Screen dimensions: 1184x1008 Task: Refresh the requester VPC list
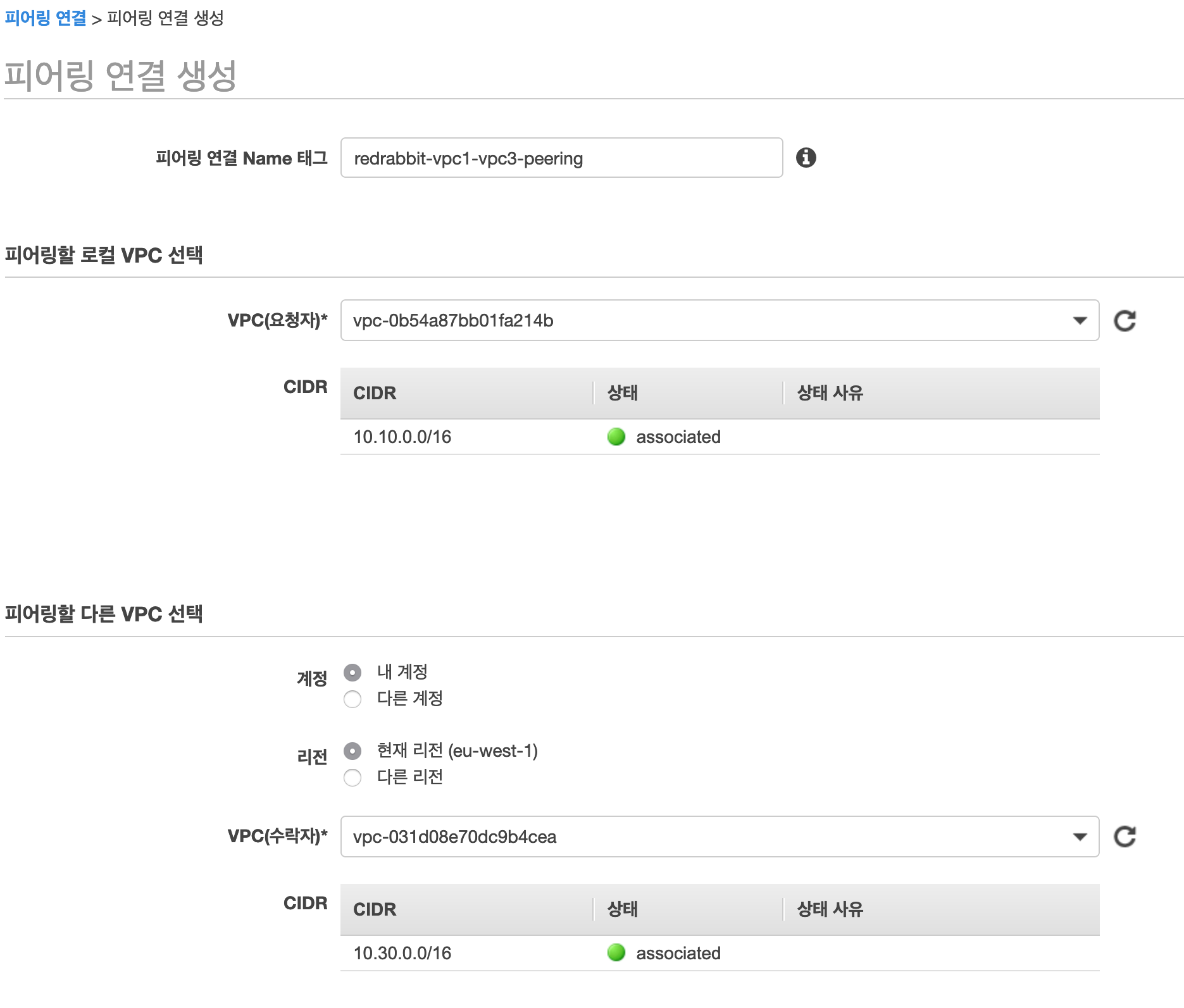[x=1125, y=321]
